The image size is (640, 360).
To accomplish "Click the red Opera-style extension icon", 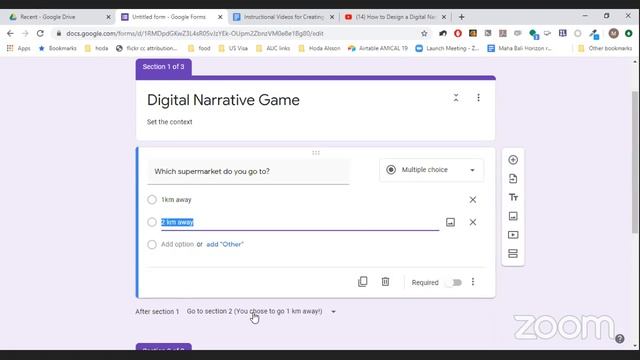I will pyautogui.click(x=458, y=33).
